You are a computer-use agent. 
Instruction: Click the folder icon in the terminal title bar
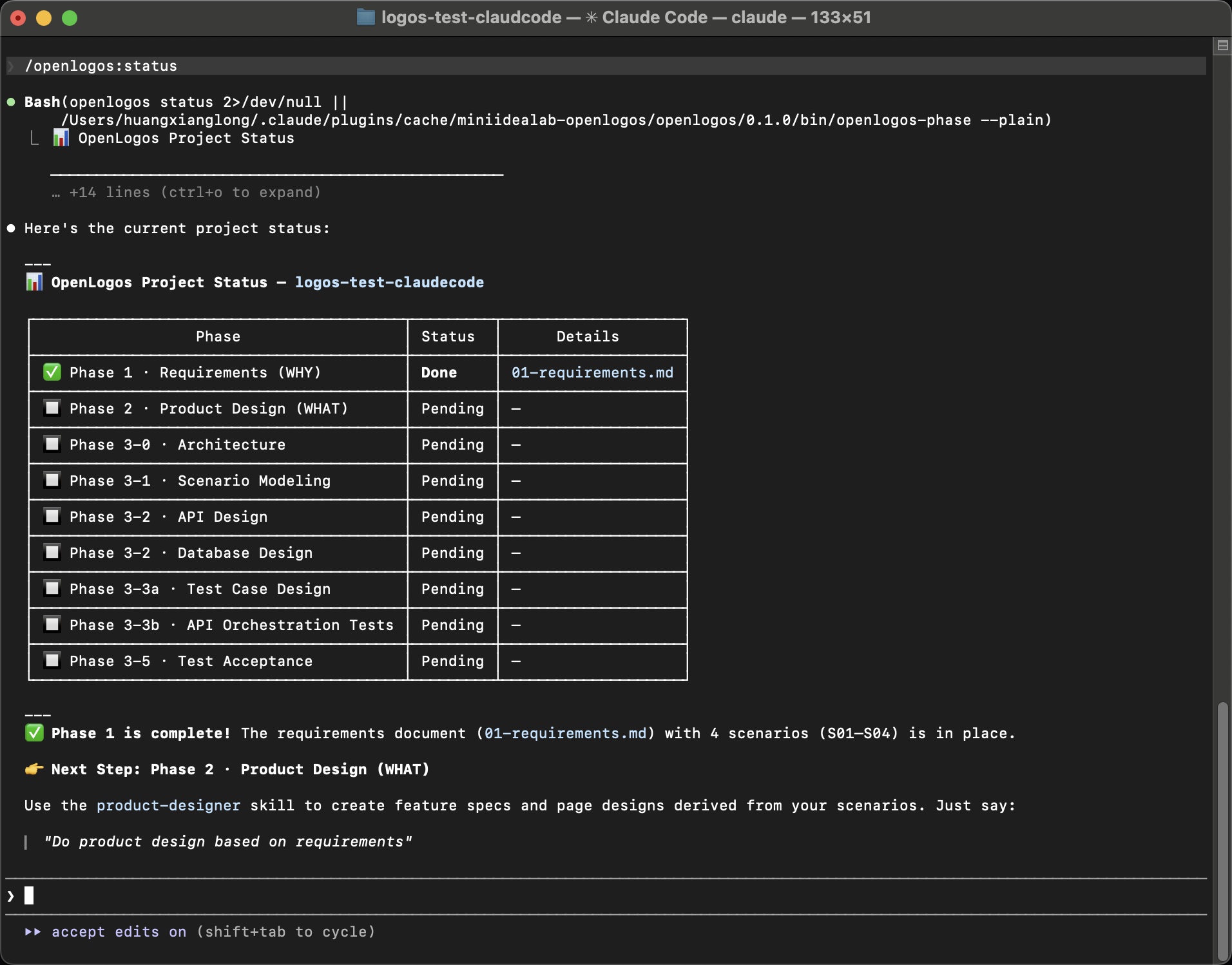pyautogui.click(x=365, y=17)
